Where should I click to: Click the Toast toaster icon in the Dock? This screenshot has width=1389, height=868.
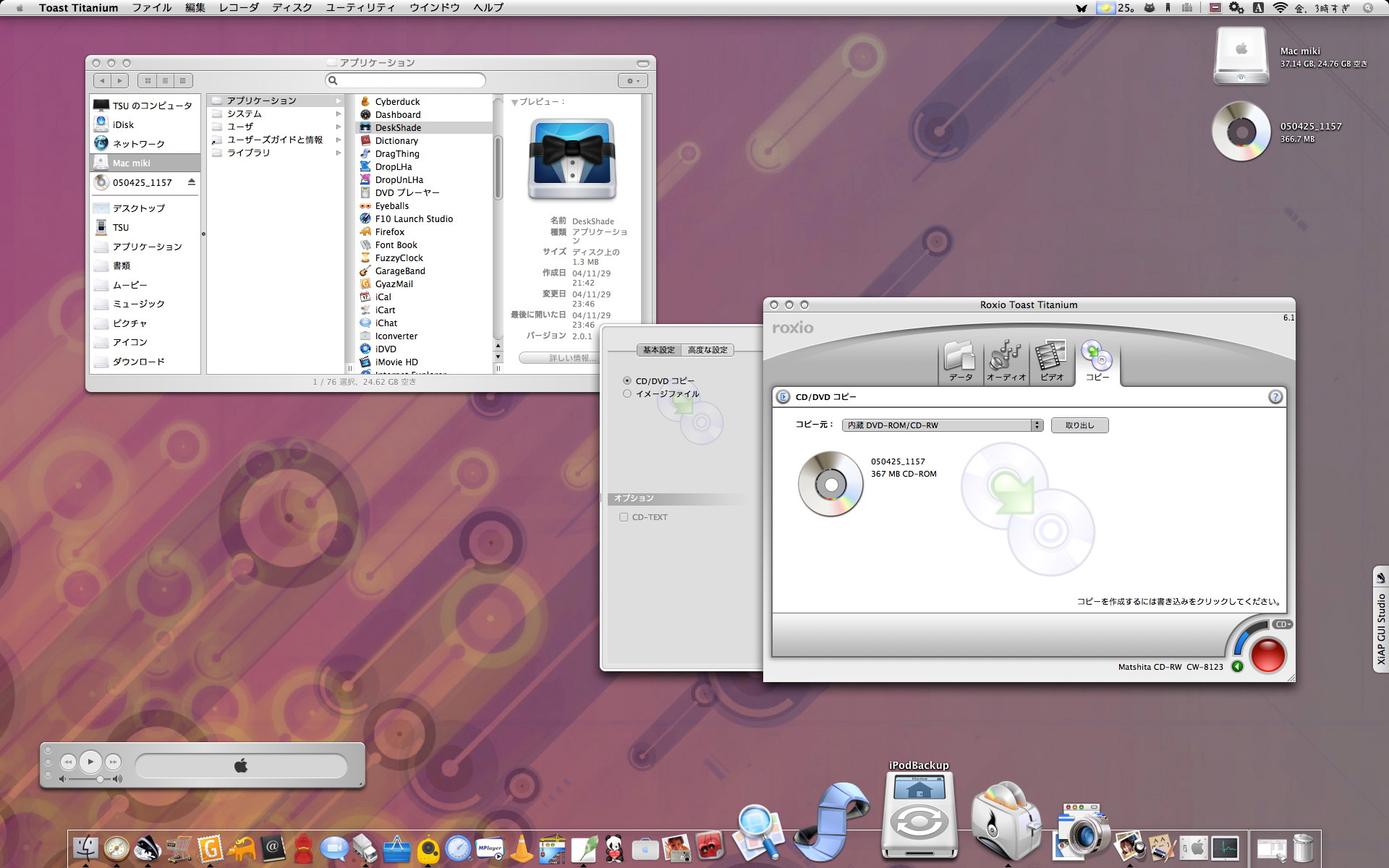1006,821
